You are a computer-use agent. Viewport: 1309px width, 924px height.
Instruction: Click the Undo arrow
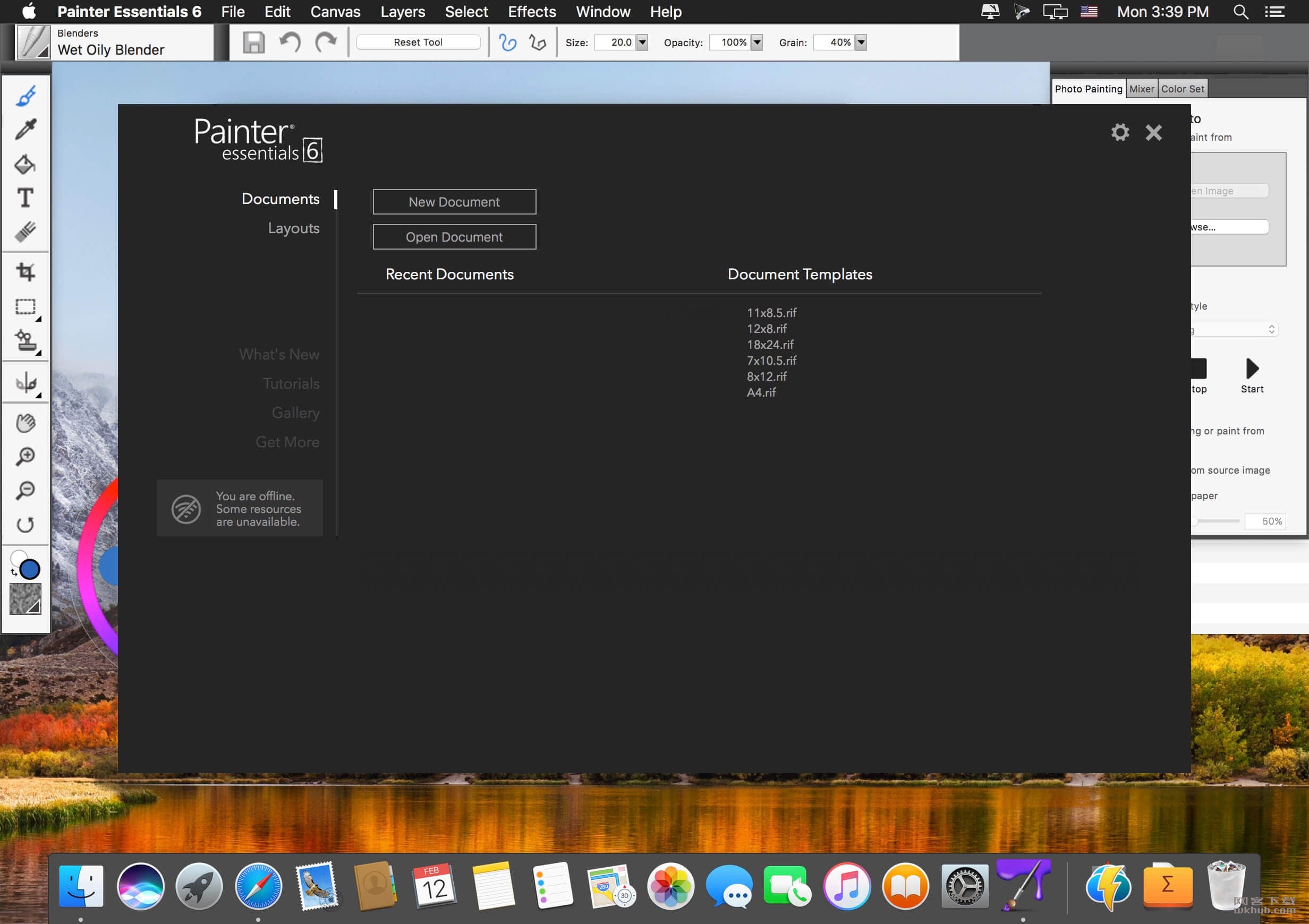(x=290, y=42)
